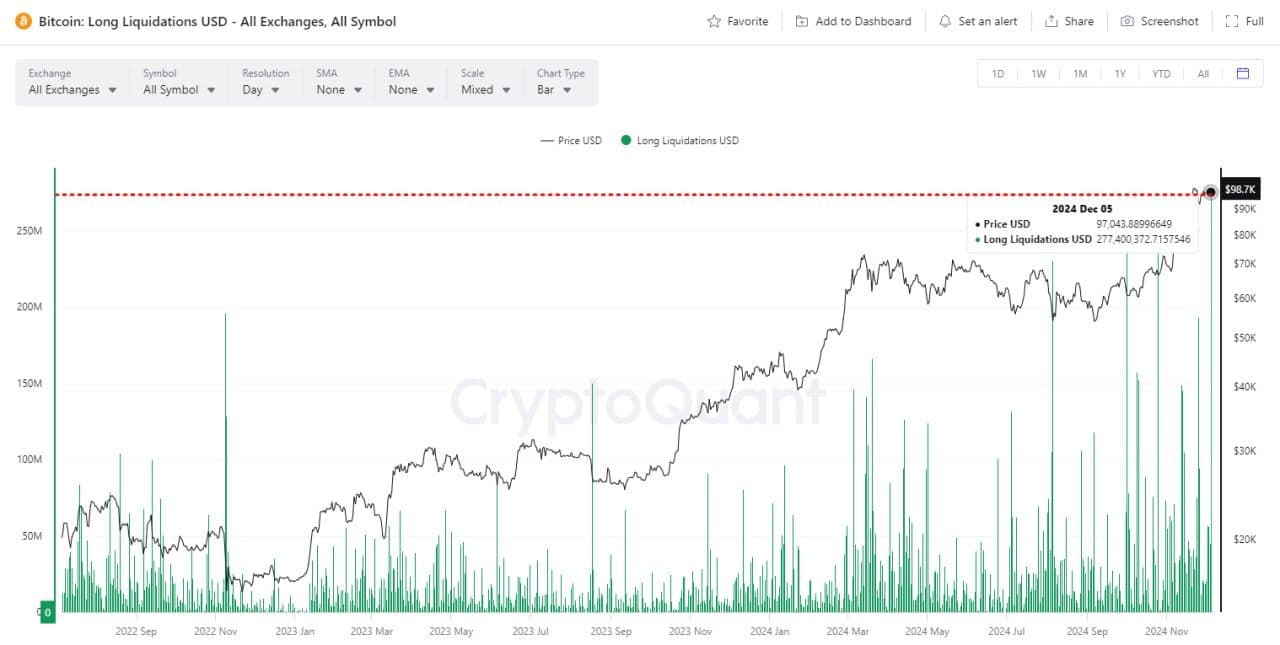
Task: Choose the 1M time range button
Action: (x=1080, y=74)
